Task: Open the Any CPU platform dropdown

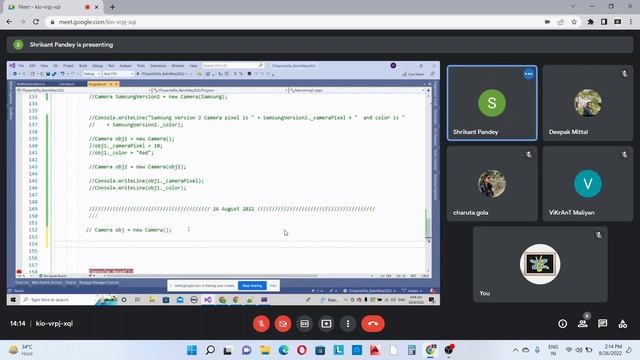Action: click(x=118, y=74)
